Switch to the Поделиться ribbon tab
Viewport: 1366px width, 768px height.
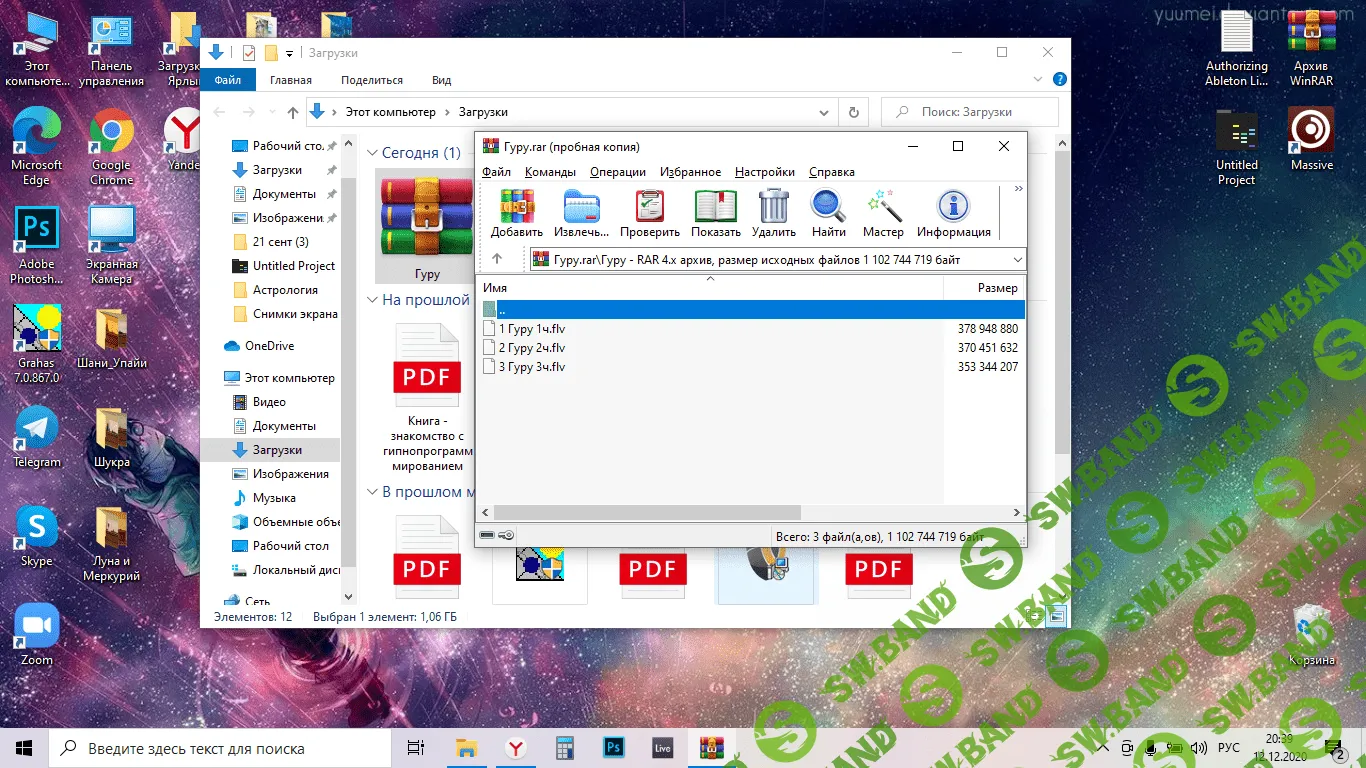pos(371,80)
